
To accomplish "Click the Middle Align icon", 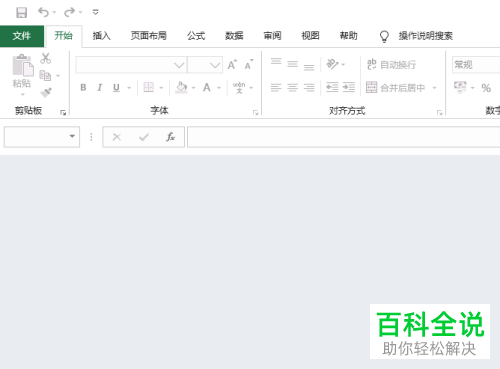I will pyautogui.click(x=292, y=64).
